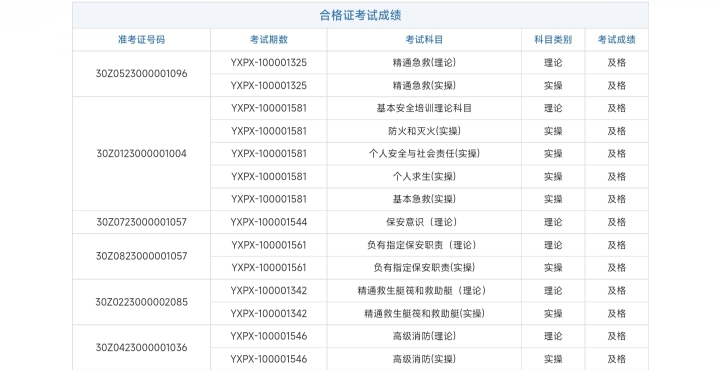The height and width of the screenshot is (370, 720).
Task: Select the 准考证号码 column header
Action: click(x=141, y=40)
